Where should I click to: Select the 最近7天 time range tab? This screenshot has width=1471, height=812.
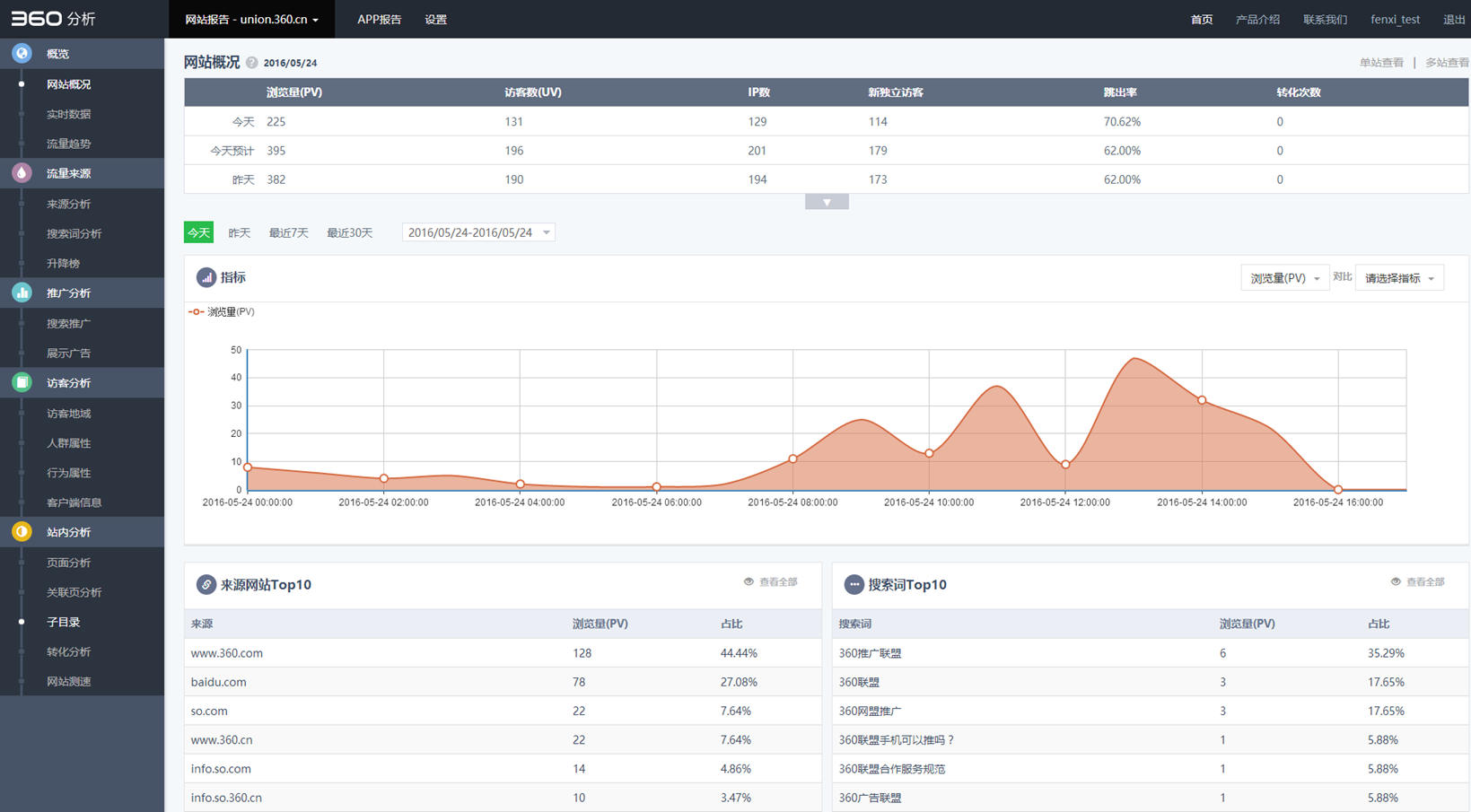pos(288,233)
